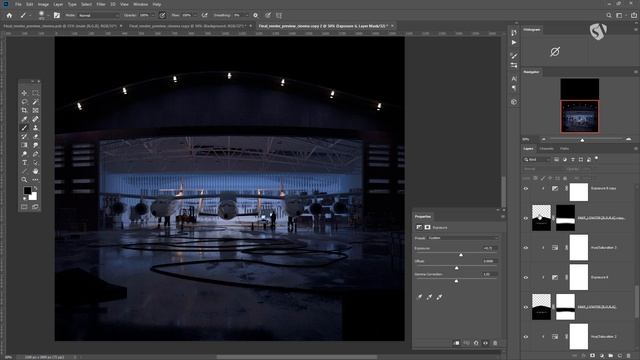This screenshot has height=360, width=640.
Task: Select the Eraser tool
Action: [x=36, y=136]
